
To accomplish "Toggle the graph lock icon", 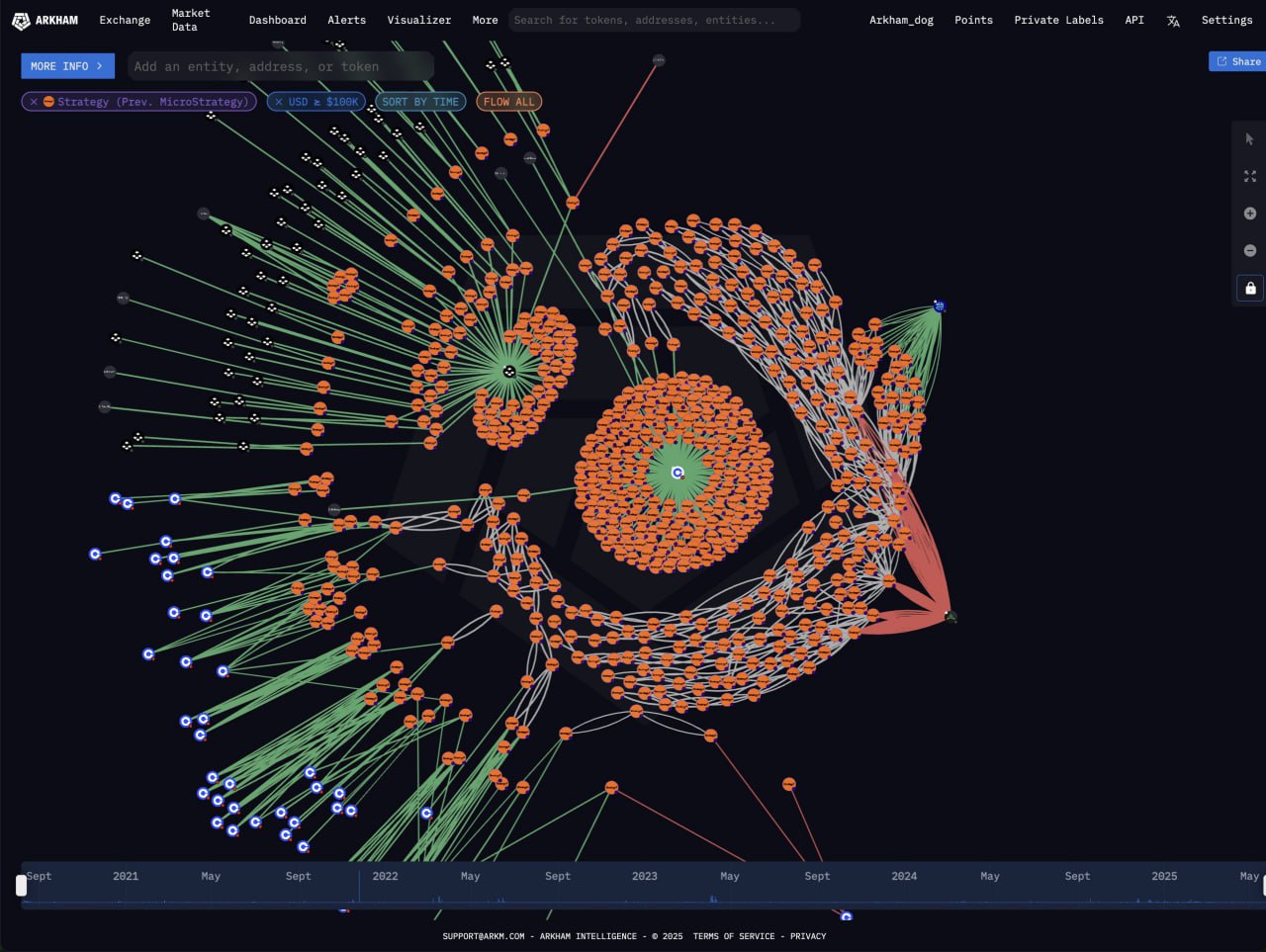I will (x=1250, y=288).
